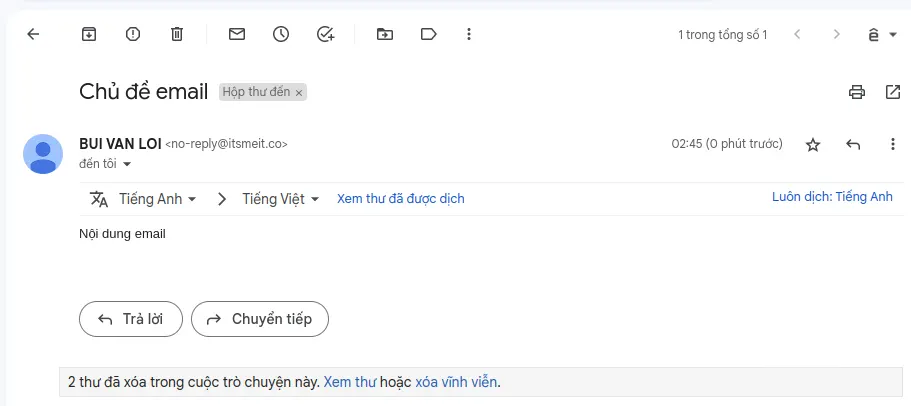Snooze the email with the clock icon

(x=281, y=34)
